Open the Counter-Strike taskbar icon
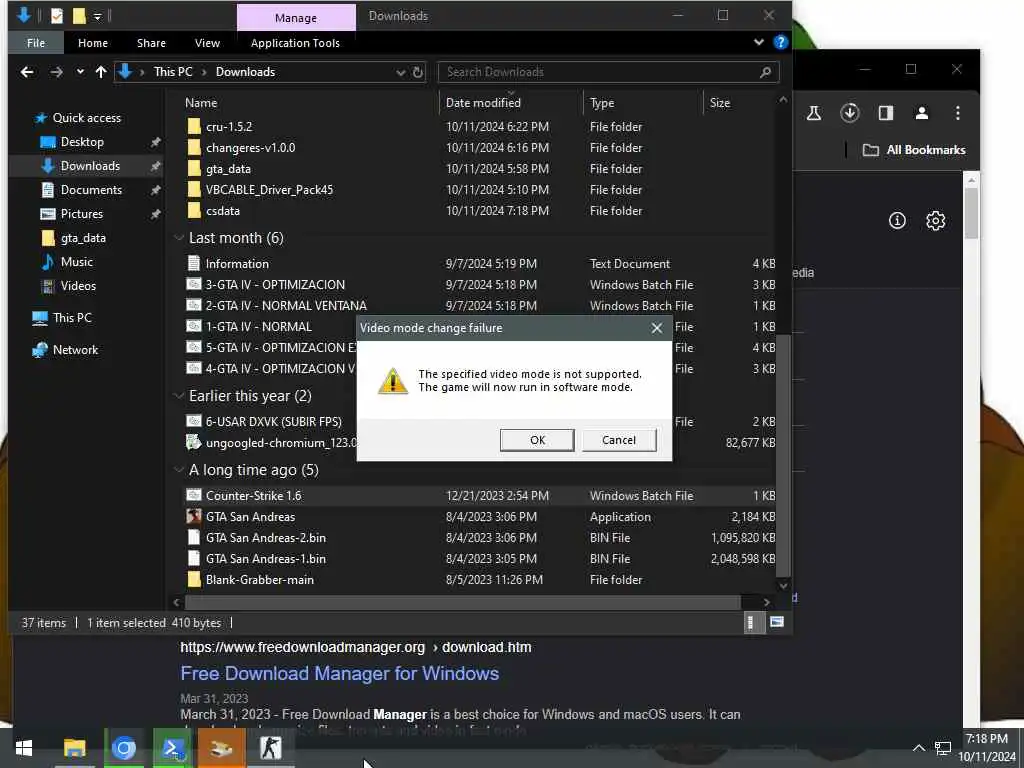The height and width of the screenshot is (768, 1024). point(270,748)
